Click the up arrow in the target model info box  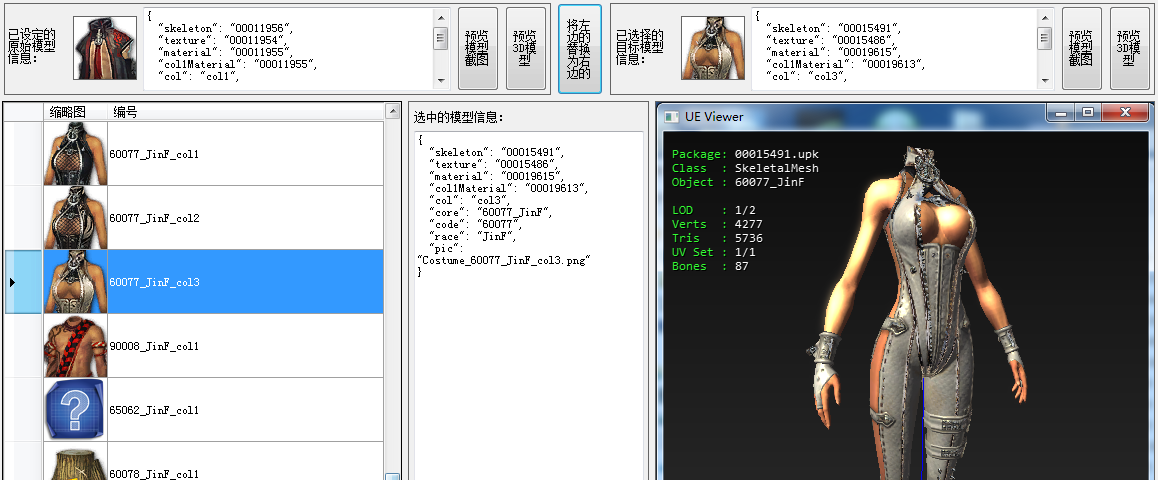tap(1045, 17)
